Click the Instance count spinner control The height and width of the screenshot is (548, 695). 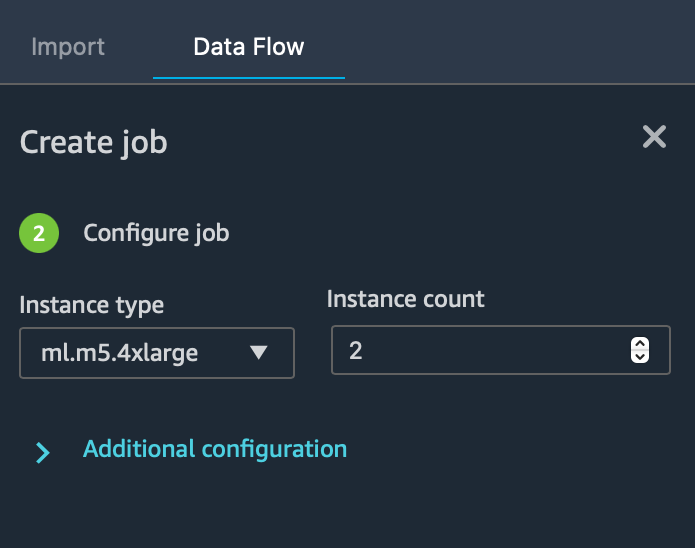[640, 350]
